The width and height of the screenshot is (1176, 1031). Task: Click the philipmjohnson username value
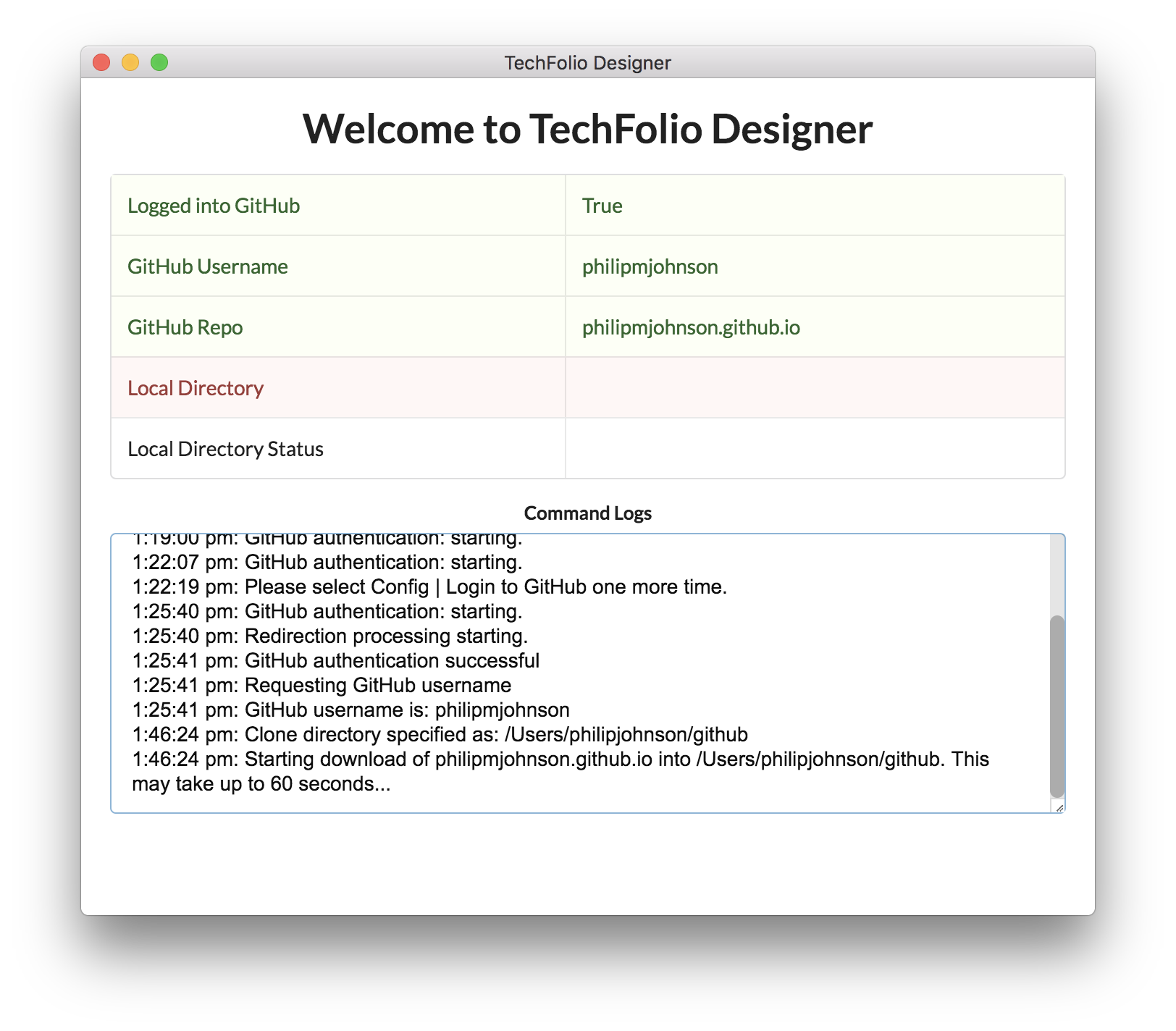(x=649, y=266)
